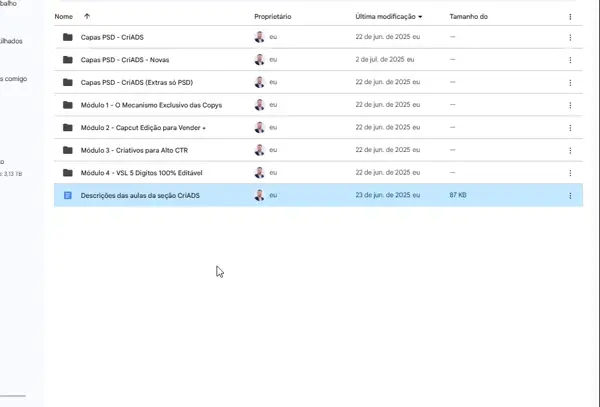Viewport: 600px width, 407px height.
Task: Open column header more options menu
Action: (x=570, y=17)
